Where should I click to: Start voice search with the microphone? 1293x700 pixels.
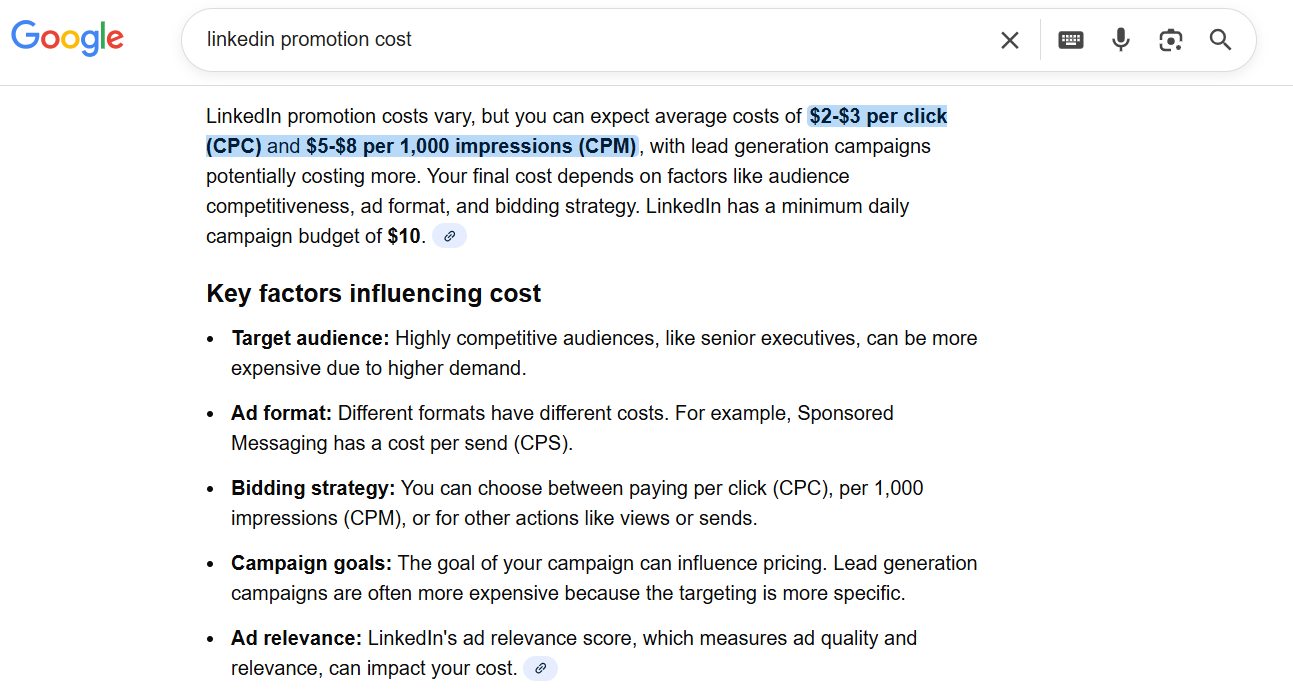pyautogui.click(x=1121, y=40)
